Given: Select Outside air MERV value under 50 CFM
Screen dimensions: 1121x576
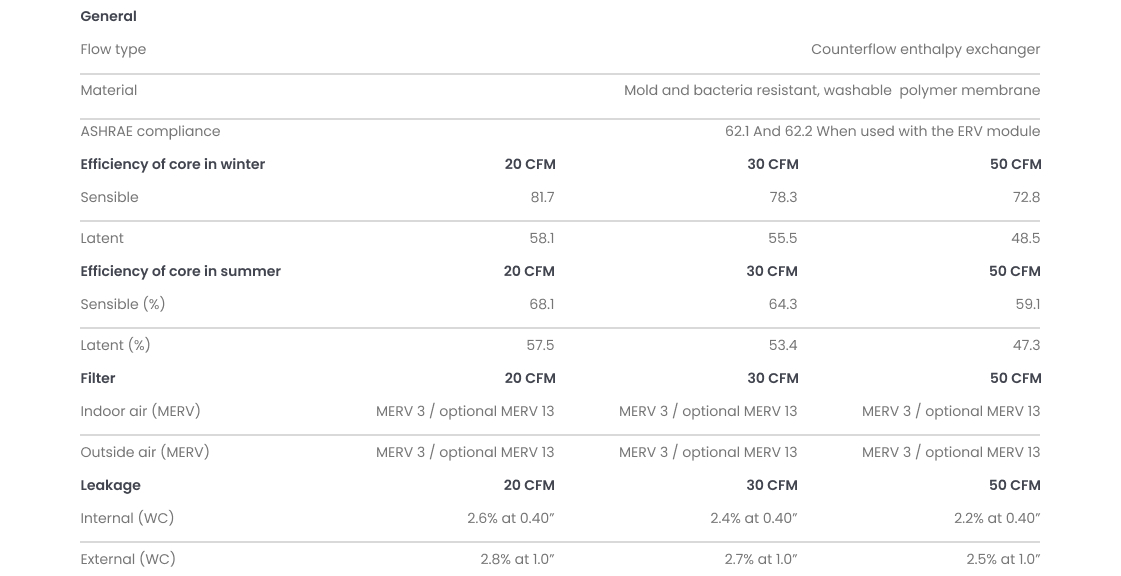Looking at the screenshot, I should tap(950, 452).
